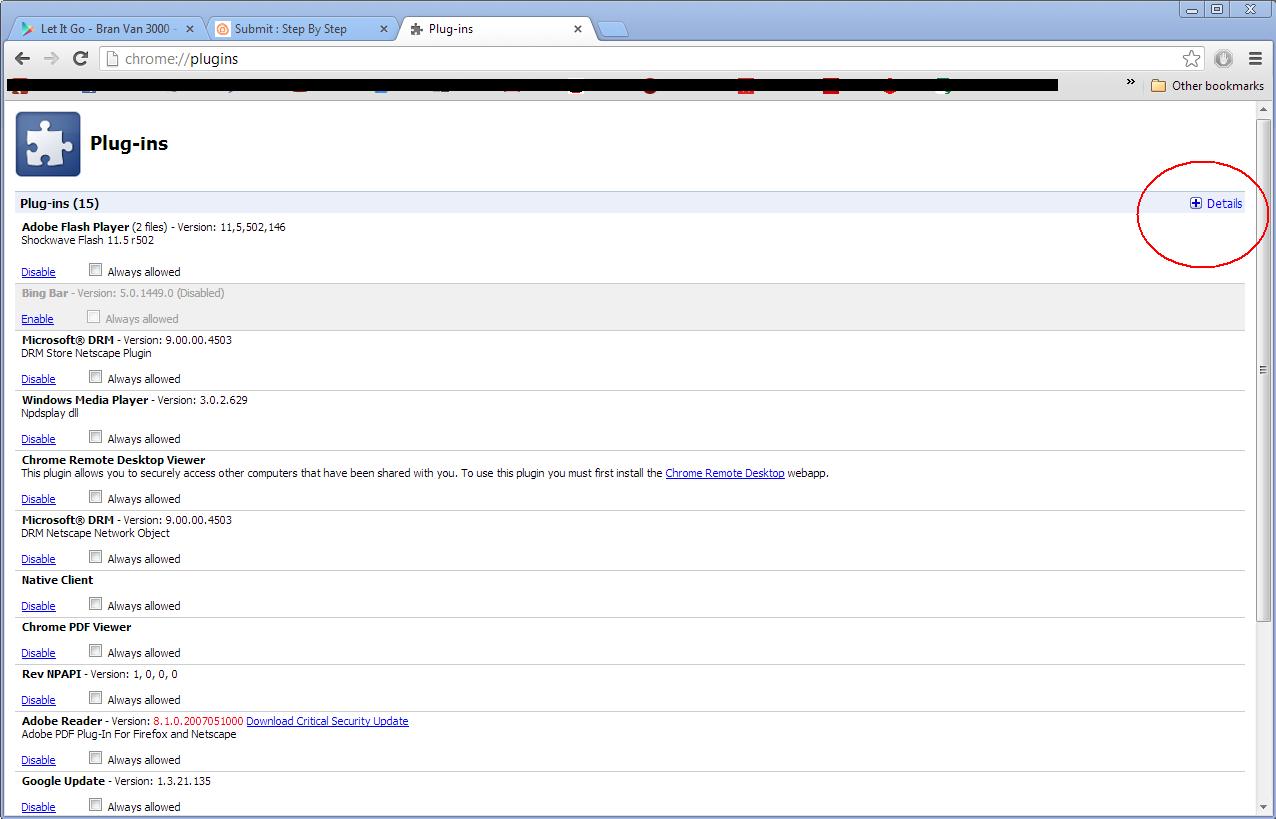This screenshot has height=819, width=1276.
Task: Check Always allowed for Chrome PDF Viewer
Action: 95,651
